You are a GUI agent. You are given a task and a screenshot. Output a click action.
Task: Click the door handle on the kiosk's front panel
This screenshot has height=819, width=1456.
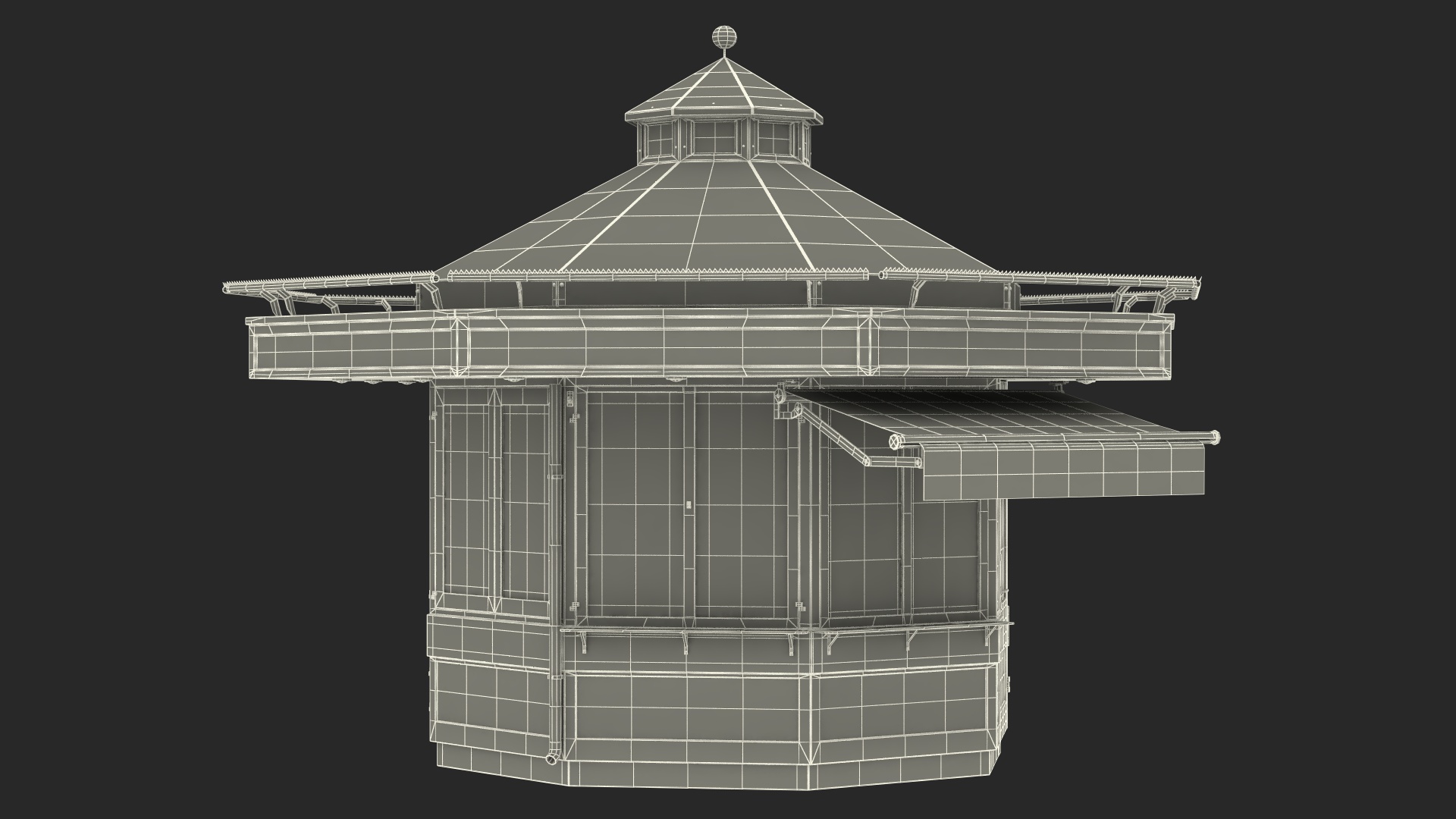point(689,504)
